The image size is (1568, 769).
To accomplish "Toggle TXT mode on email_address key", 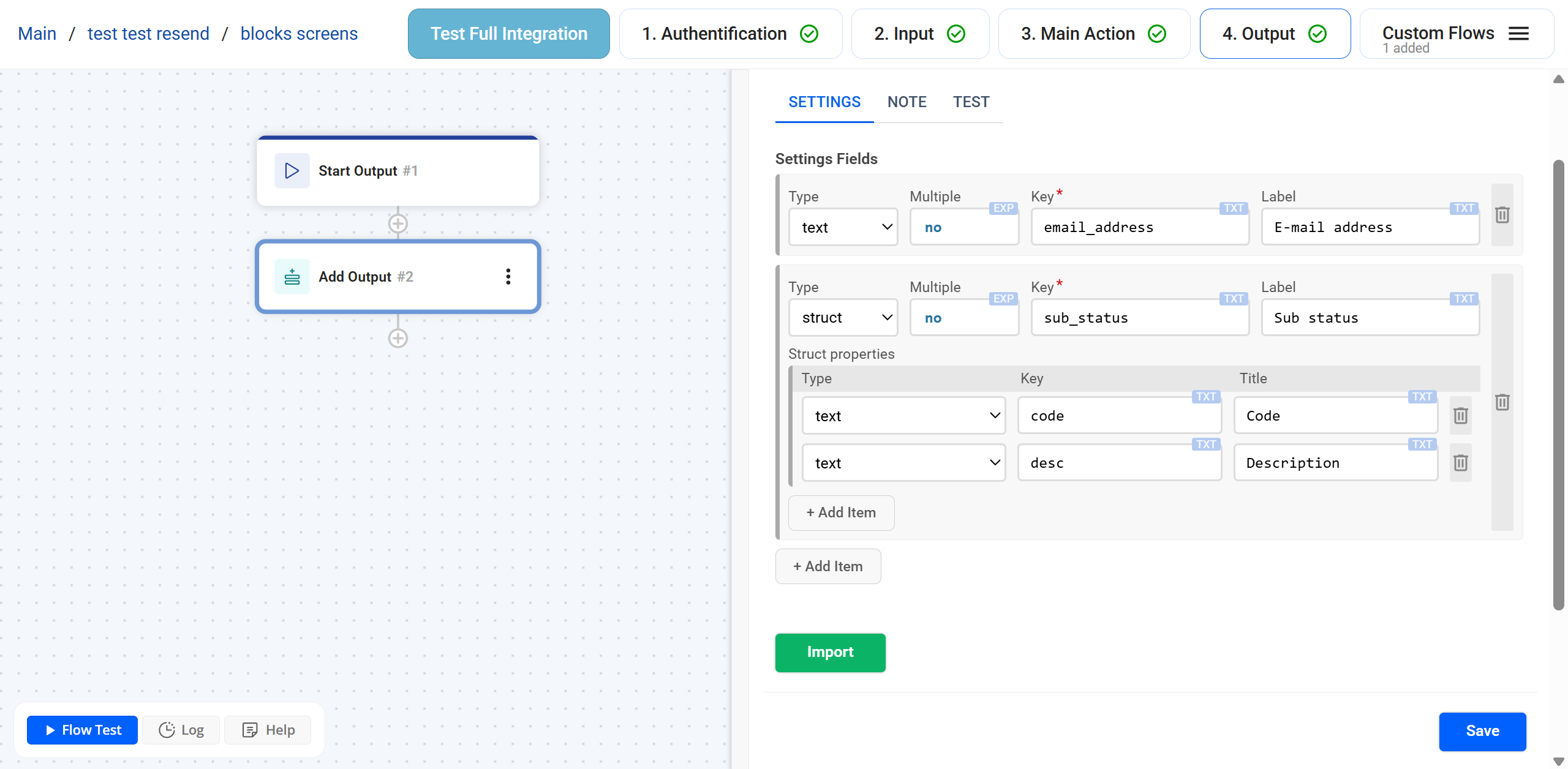I will 1233,208.
